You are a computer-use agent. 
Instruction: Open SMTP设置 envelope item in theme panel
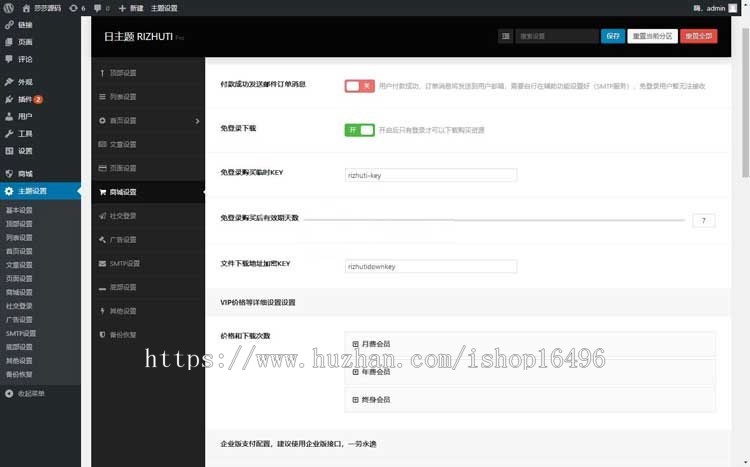(x=148, y=263)
